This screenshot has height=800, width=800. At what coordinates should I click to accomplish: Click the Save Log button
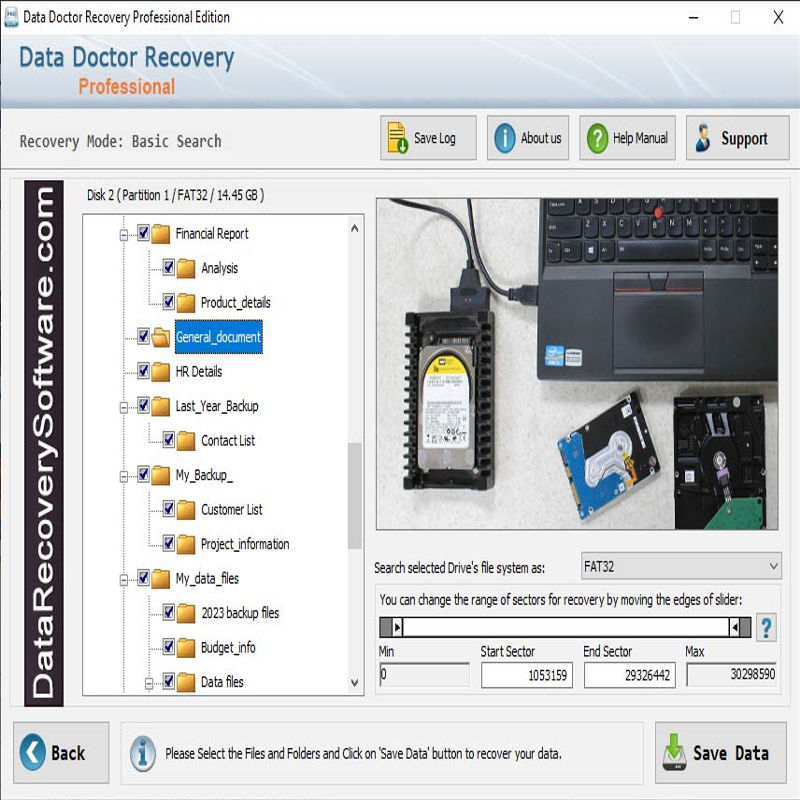[x=428, y=138]
